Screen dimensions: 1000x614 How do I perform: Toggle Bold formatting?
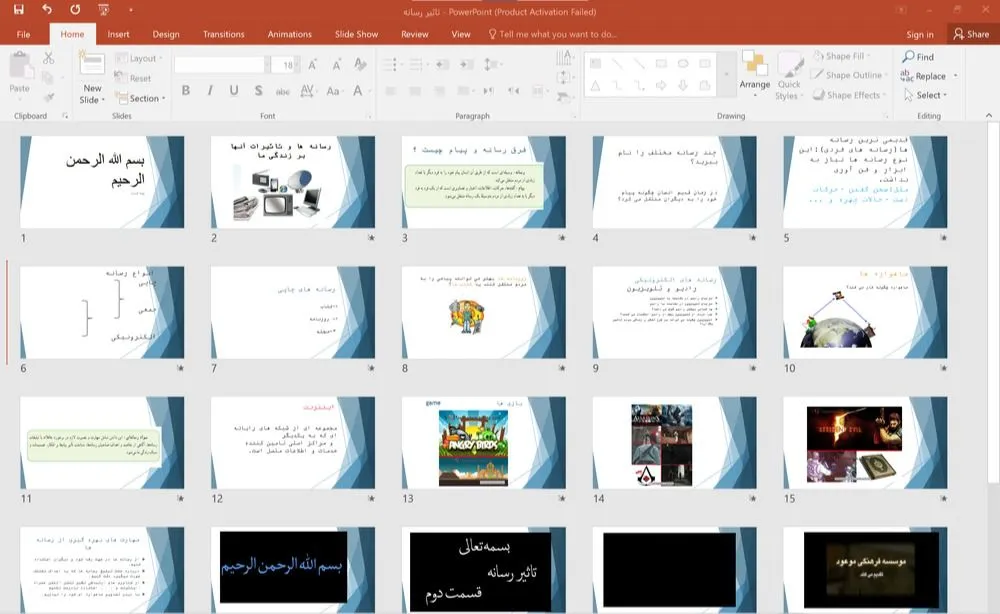coord(186,91)
